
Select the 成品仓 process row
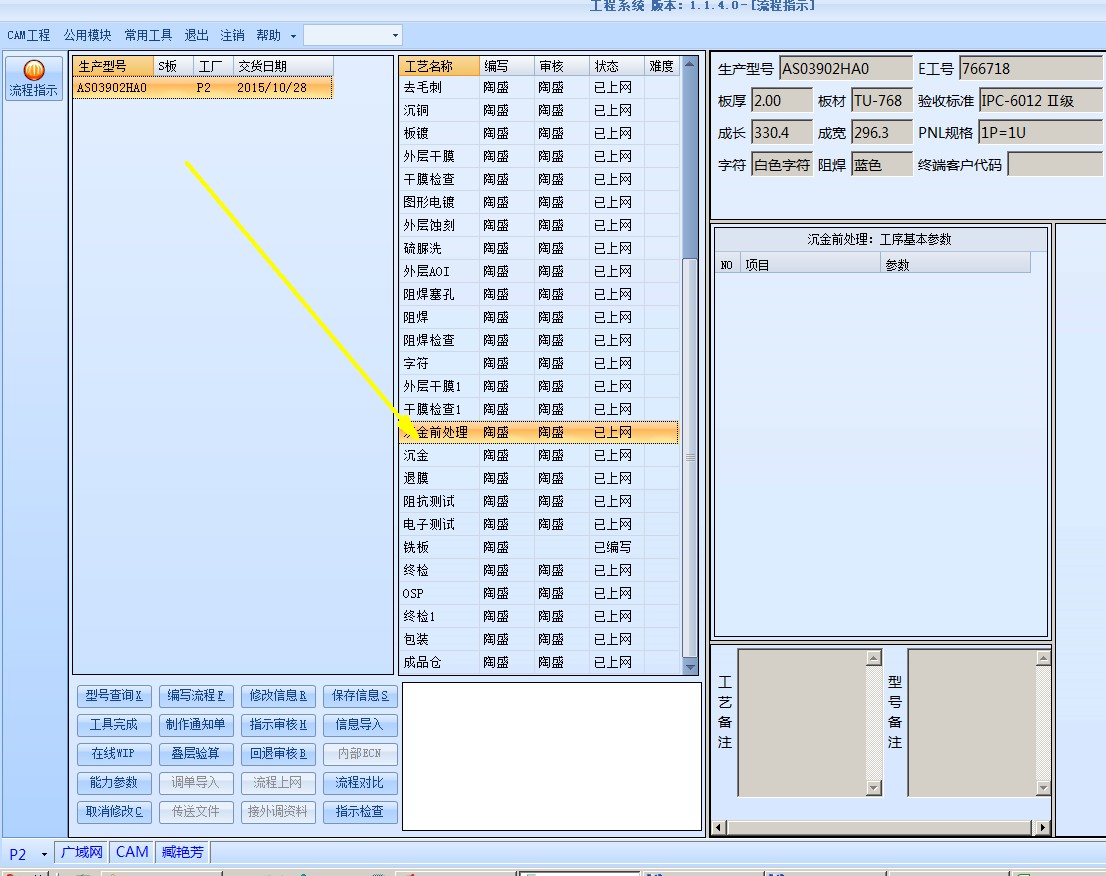[x=539, y=662]
